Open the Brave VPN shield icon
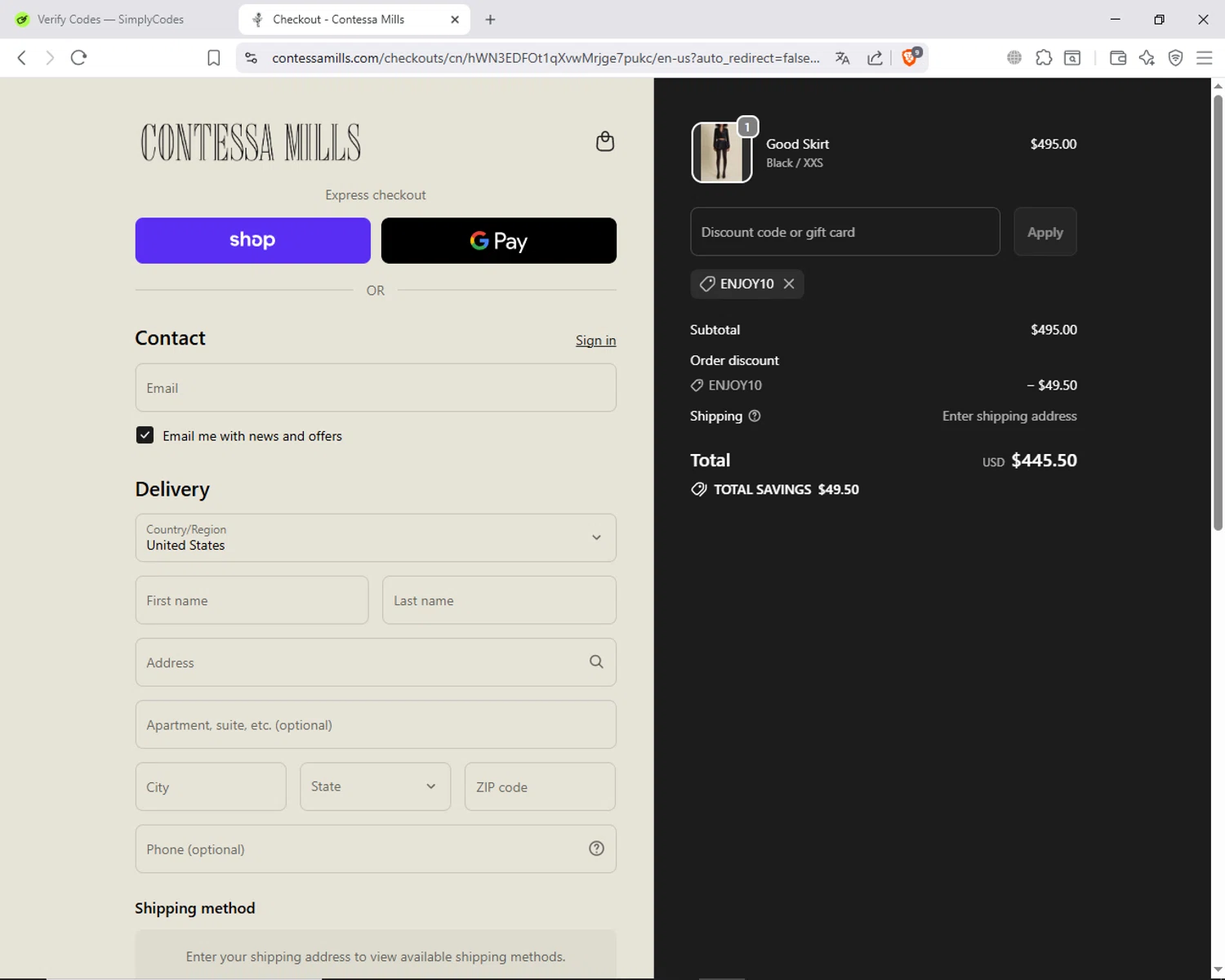Image resolution: width=1225 pixels, height=980 pixels. pyautogui.click(x=1175, y=57)
